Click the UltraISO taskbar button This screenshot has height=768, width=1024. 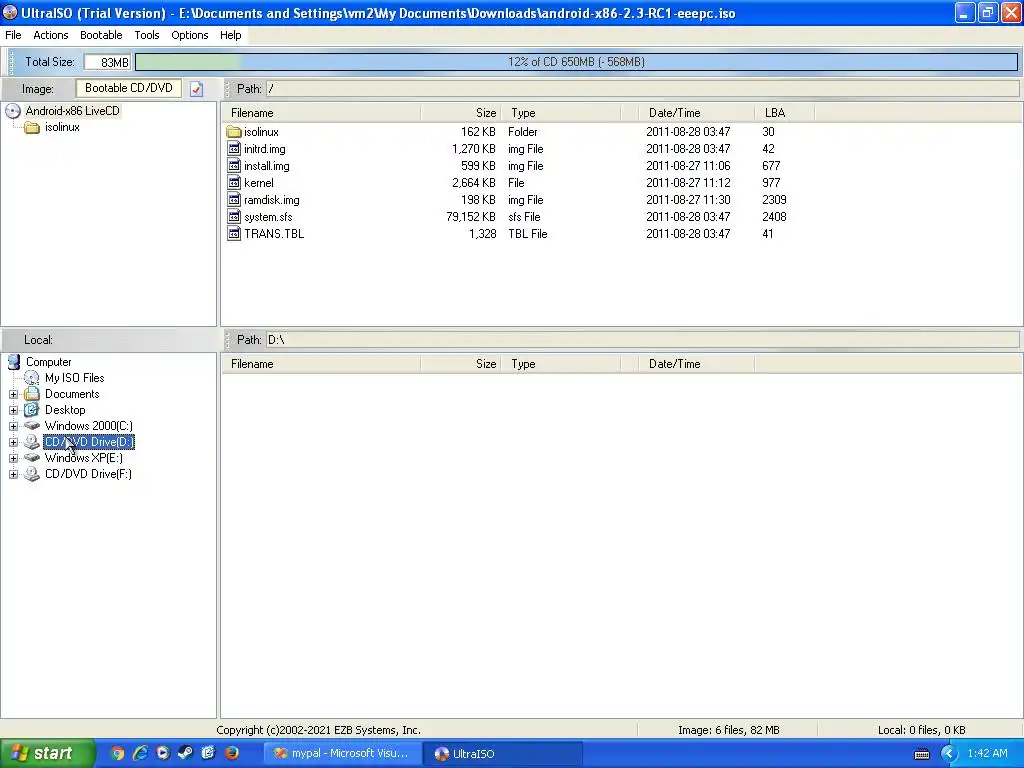pyautogui.click(x=502, y=754)
